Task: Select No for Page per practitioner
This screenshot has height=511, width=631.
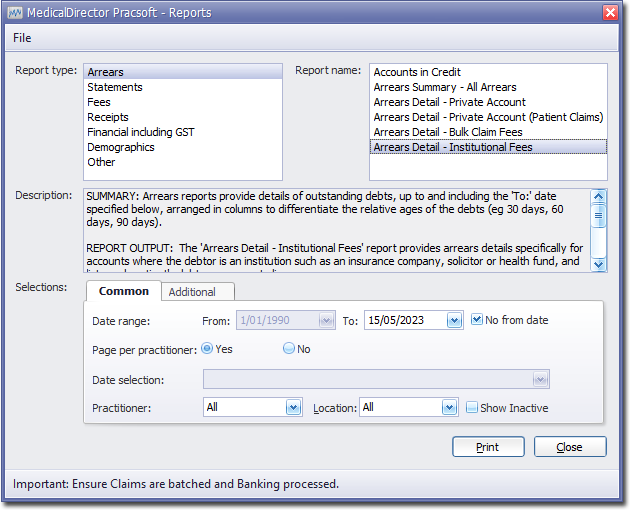Action: [x=289, y=349]
